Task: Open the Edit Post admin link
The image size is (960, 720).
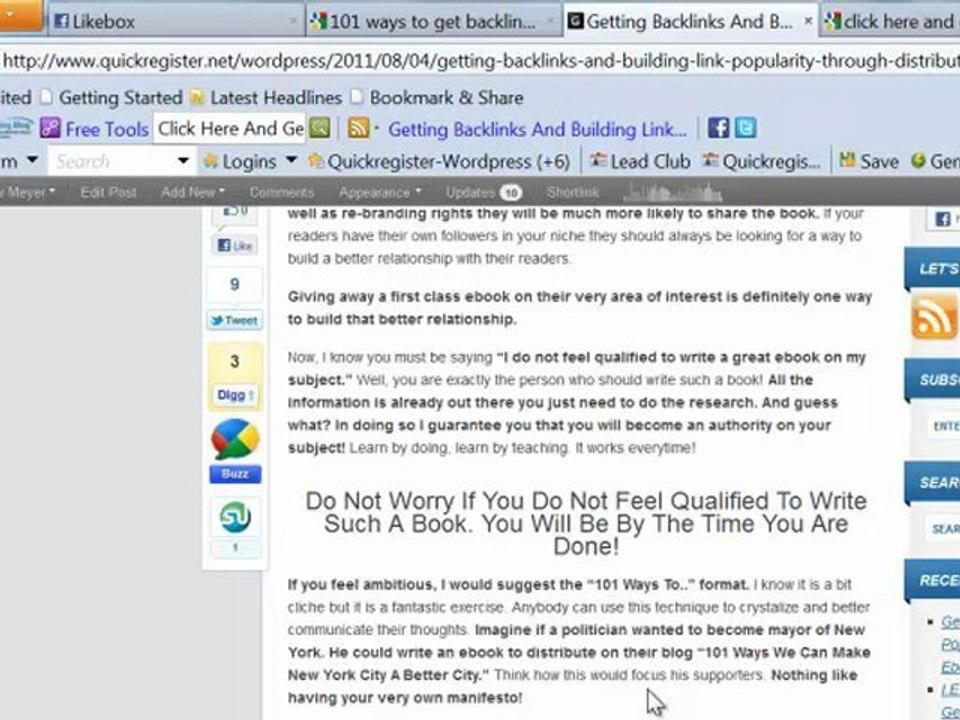Action: 108,192
